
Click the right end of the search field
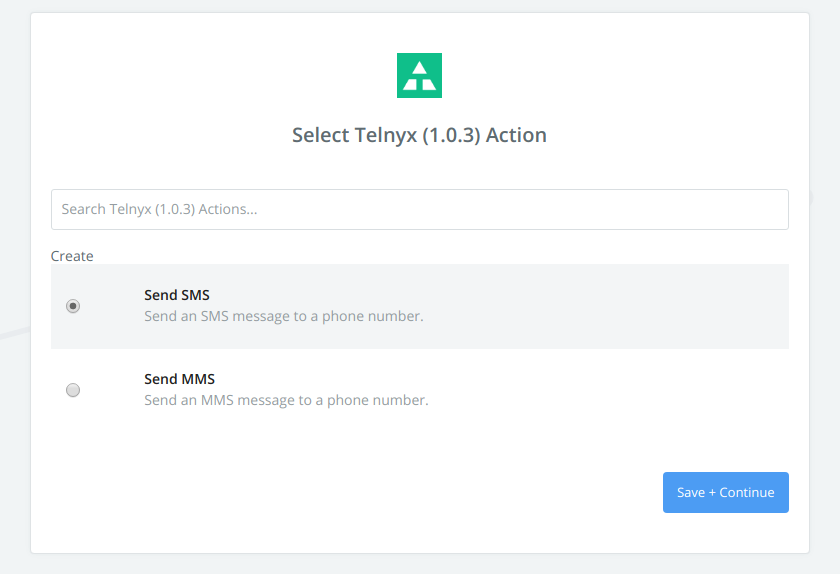coord(770,210)
